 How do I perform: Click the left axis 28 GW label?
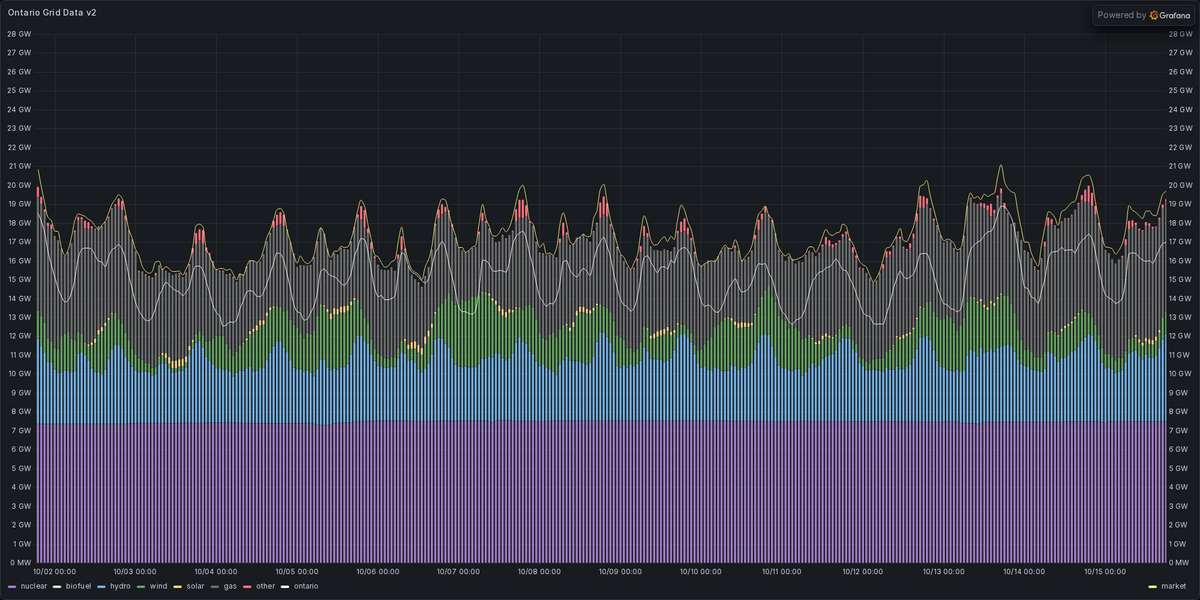19,34
